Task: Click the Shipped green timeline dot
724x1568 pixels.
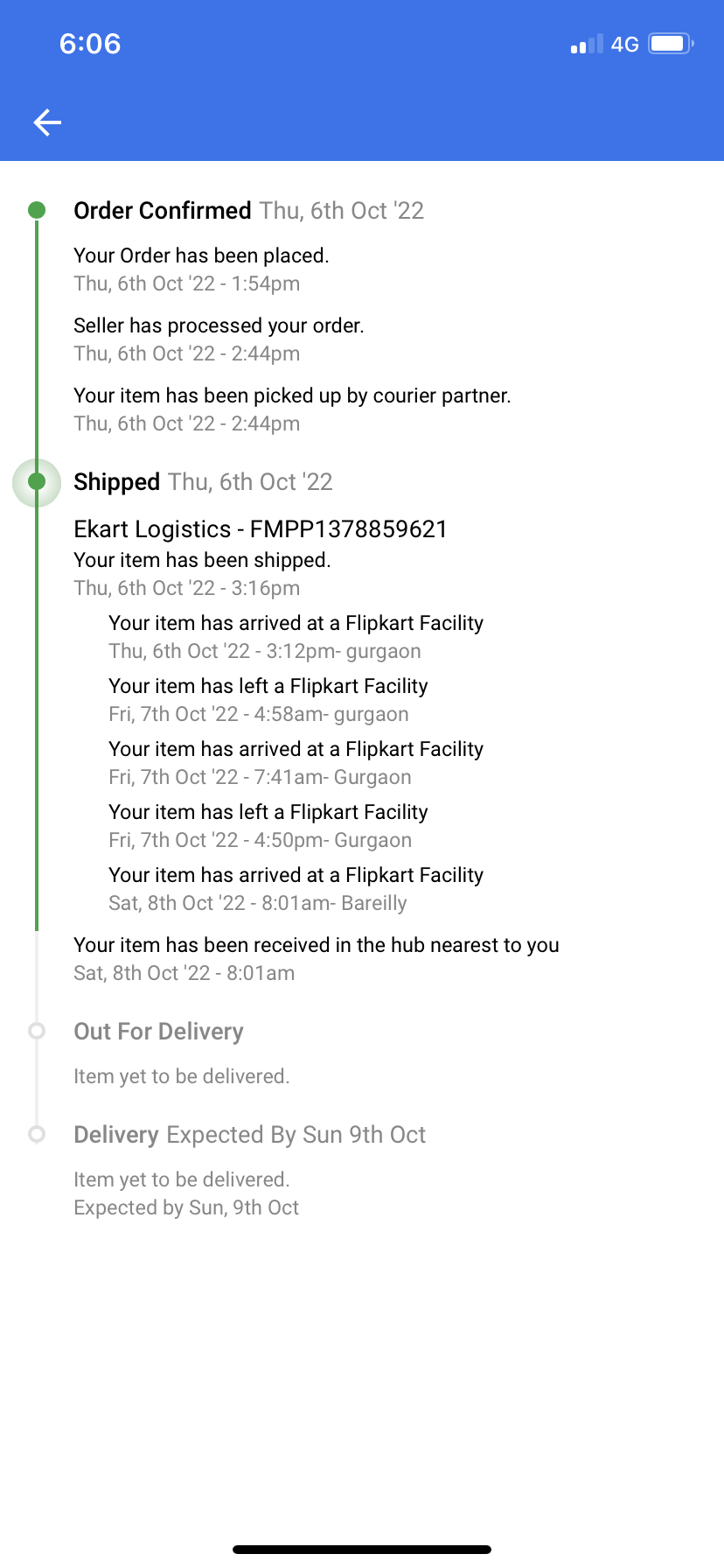Action: tap(37, 482)
